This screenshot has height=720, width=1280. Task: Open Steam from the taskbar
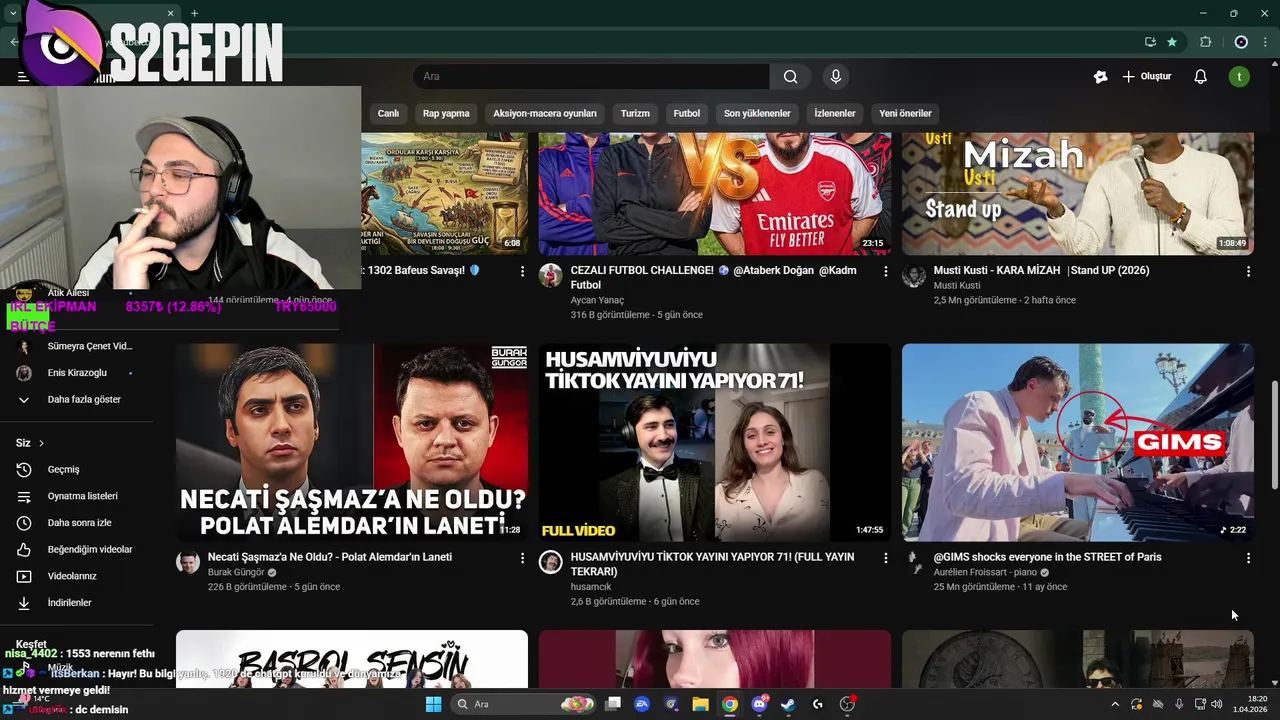tap(788, 704)
